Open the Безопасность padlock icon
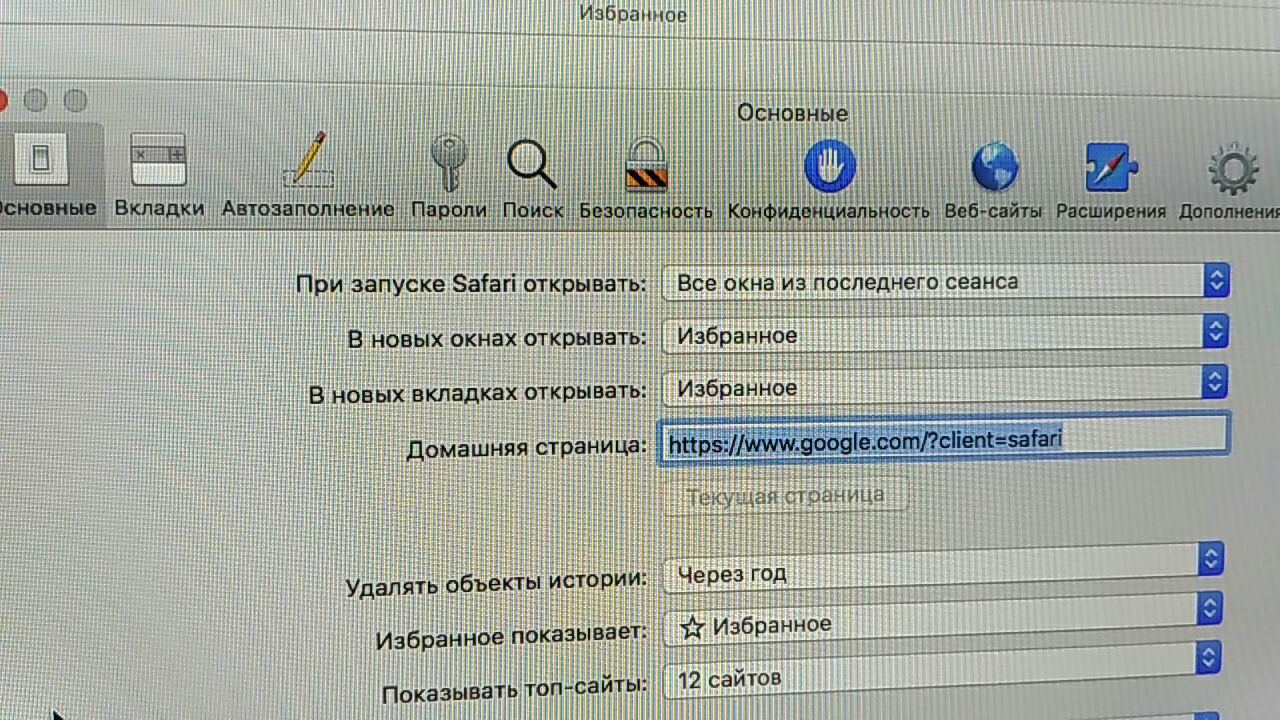The image size is (1280, 720). (646, 165)
